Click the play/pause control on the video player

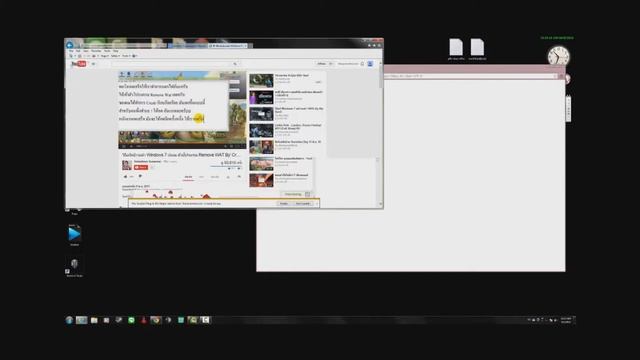point(124,146)
